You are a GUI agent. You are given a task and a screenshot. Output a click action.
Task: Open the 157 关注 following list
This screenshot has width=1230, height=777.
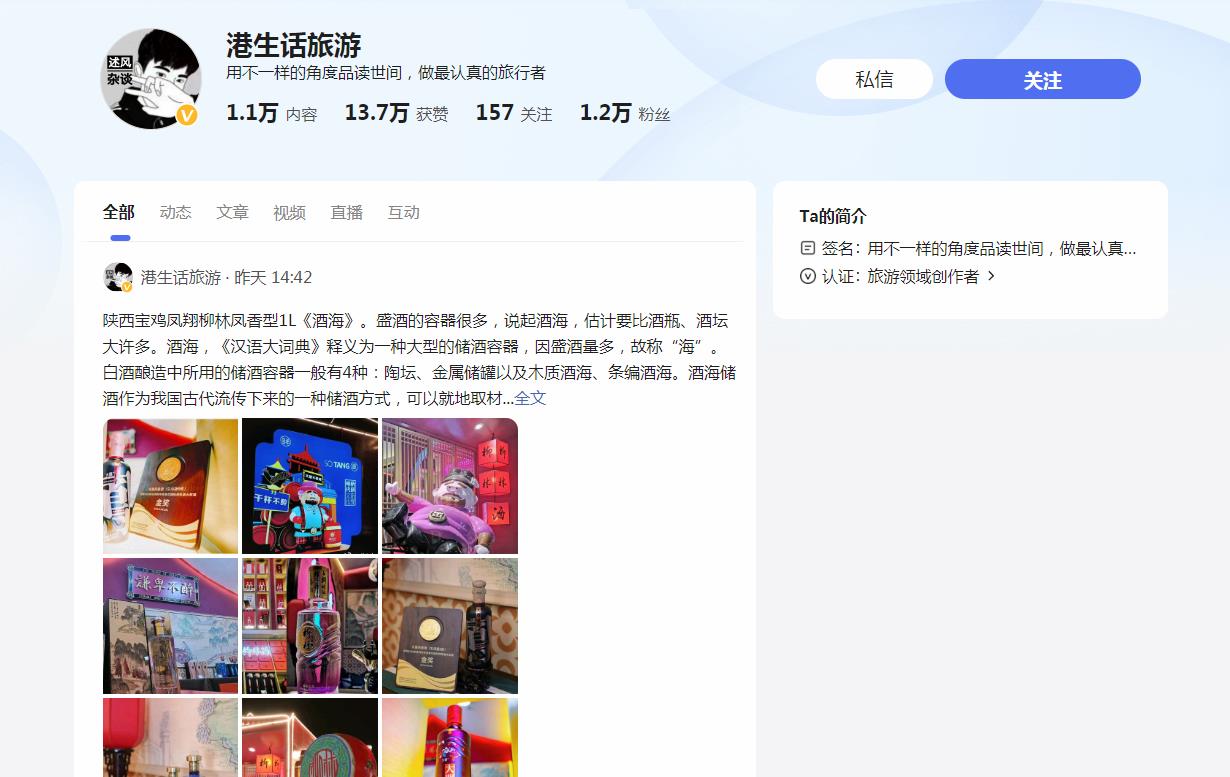(x=514, y=113)
